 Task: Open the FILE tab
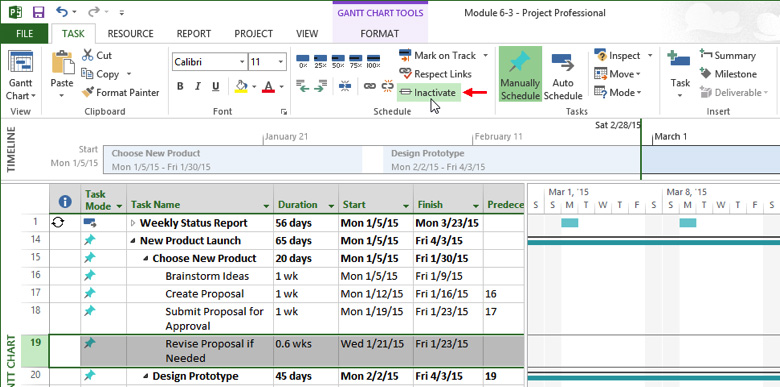click(24, 34)
